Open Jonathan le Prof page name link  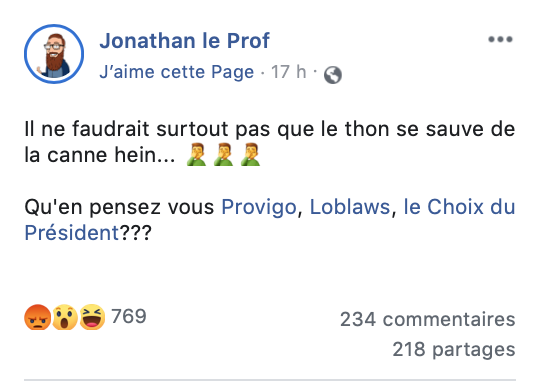[x=184, y=41]
